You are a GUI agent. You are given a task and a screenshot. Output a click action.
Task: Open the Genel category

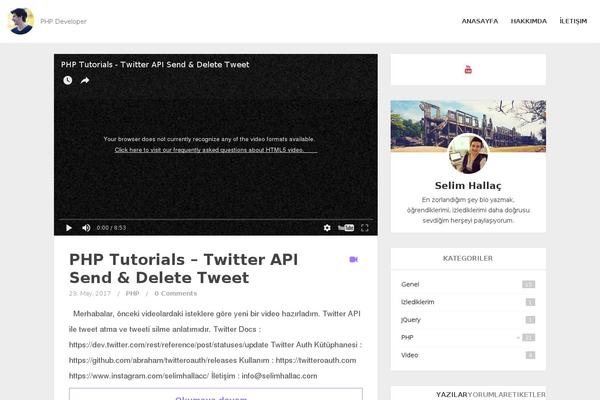[410, 284]
